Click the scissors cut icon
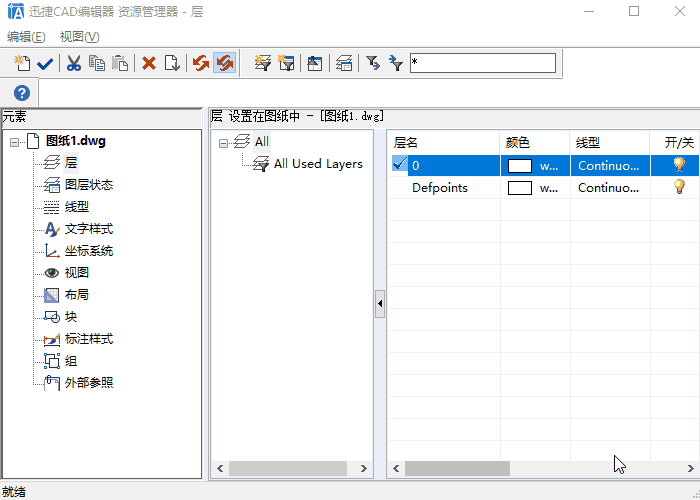Screen dimensions: 700x500 pos(74,63)
